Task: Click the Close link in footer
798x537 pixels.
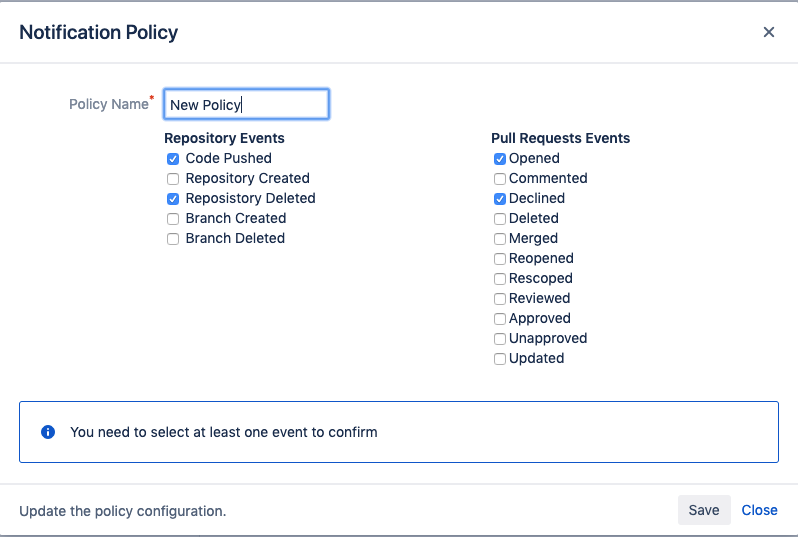Action: click(x=759, y=510)
